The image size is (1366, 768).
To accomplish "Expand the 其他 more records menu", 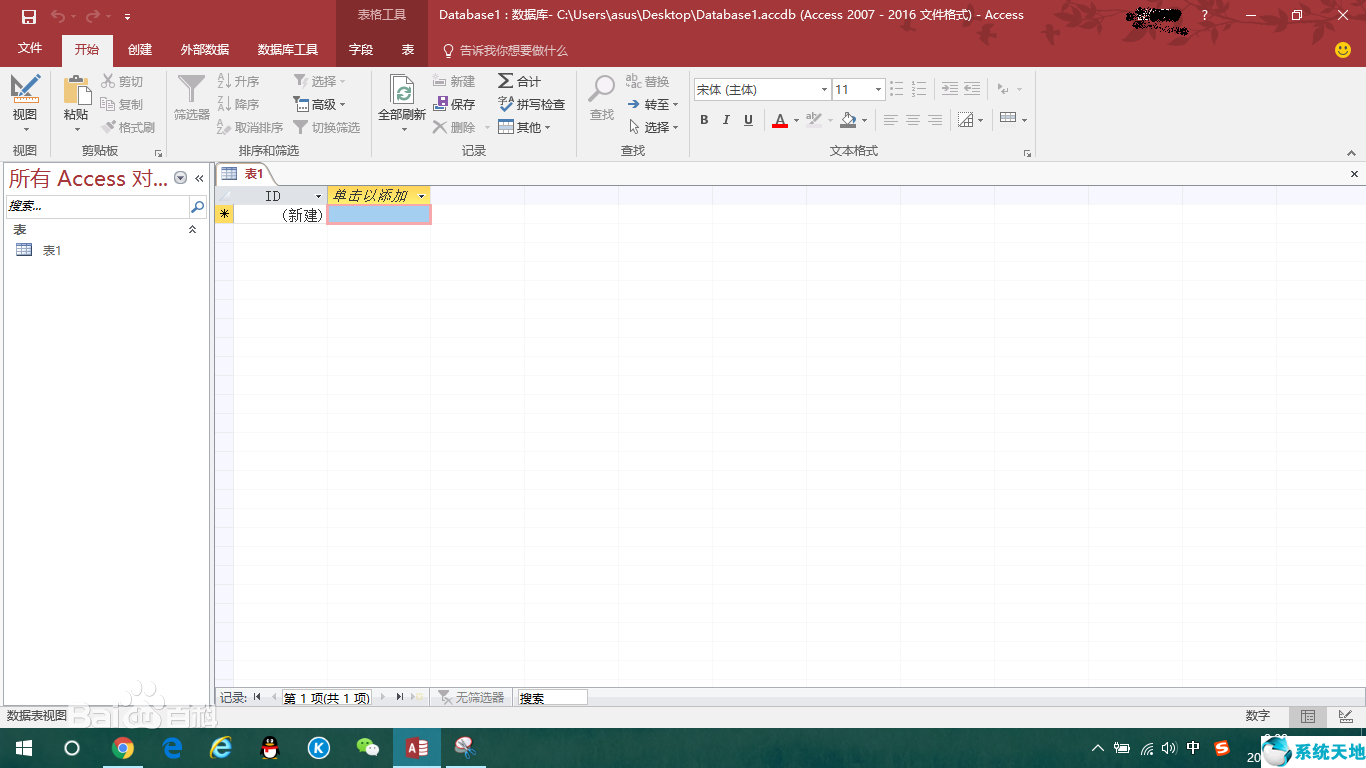I will click(525, 127).
